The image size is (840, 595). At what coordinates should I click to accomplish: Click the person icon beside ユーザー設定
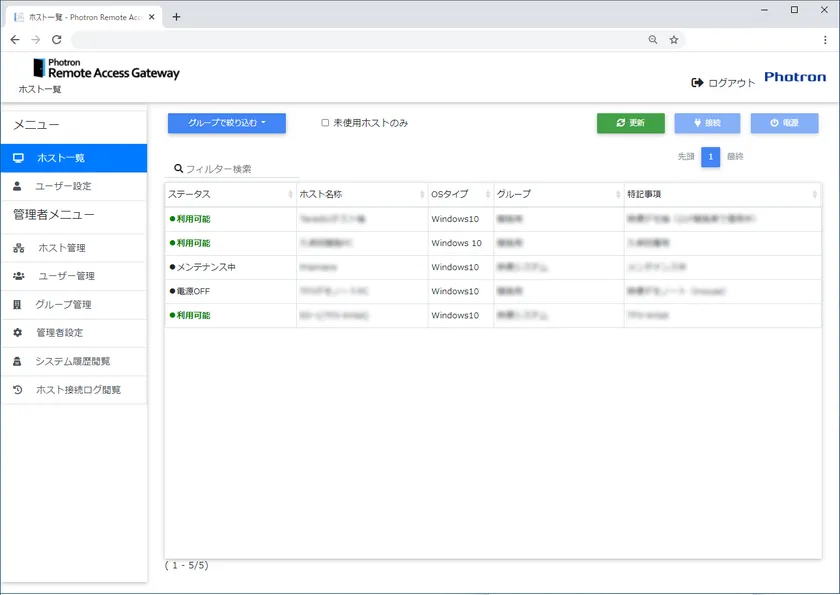tap(18, 186)
